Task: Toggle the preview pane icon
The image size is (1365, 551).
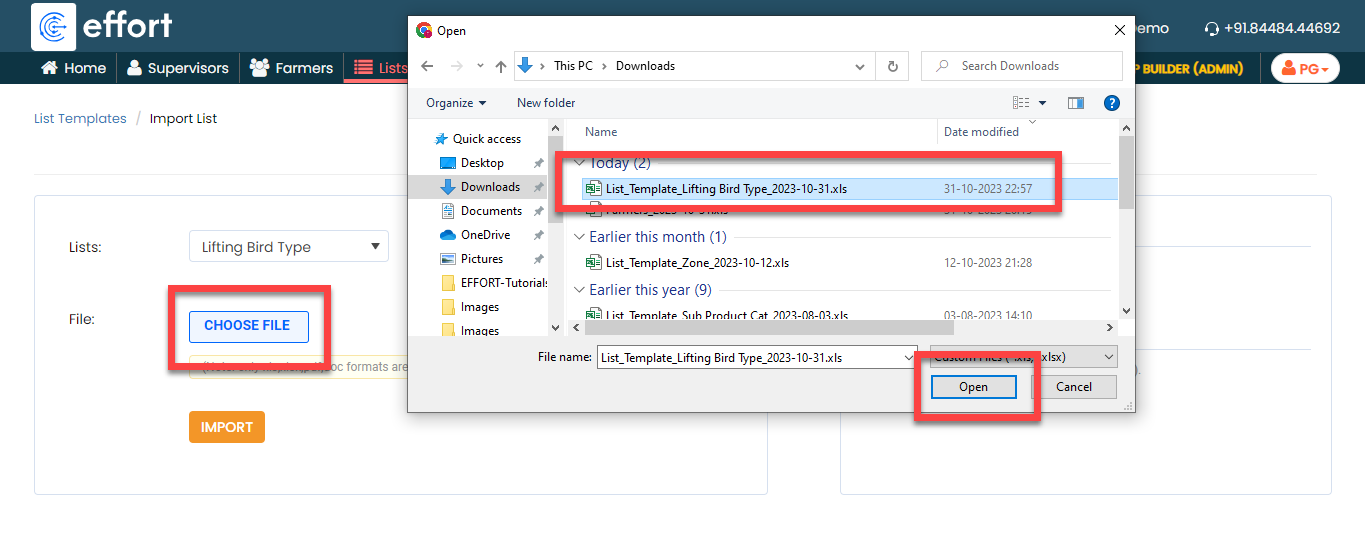Action: pyautogui.click(x=1076, y=103)
